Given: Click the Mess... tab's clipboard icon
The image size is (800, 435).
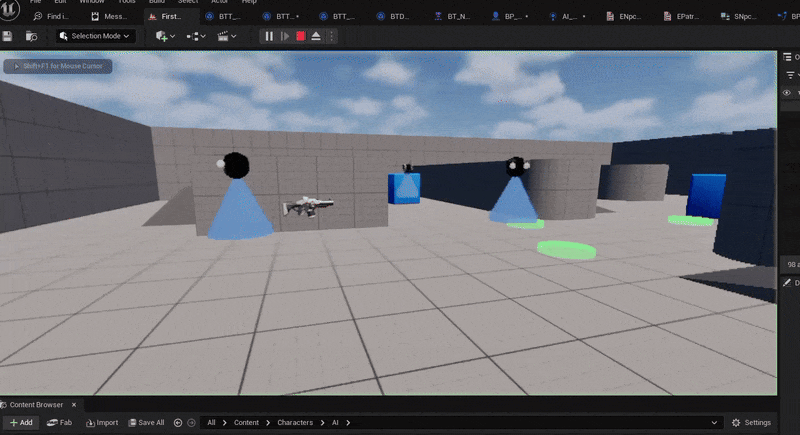Looking at the screenshot, I should pyautogui.click(x=95, y=16).
